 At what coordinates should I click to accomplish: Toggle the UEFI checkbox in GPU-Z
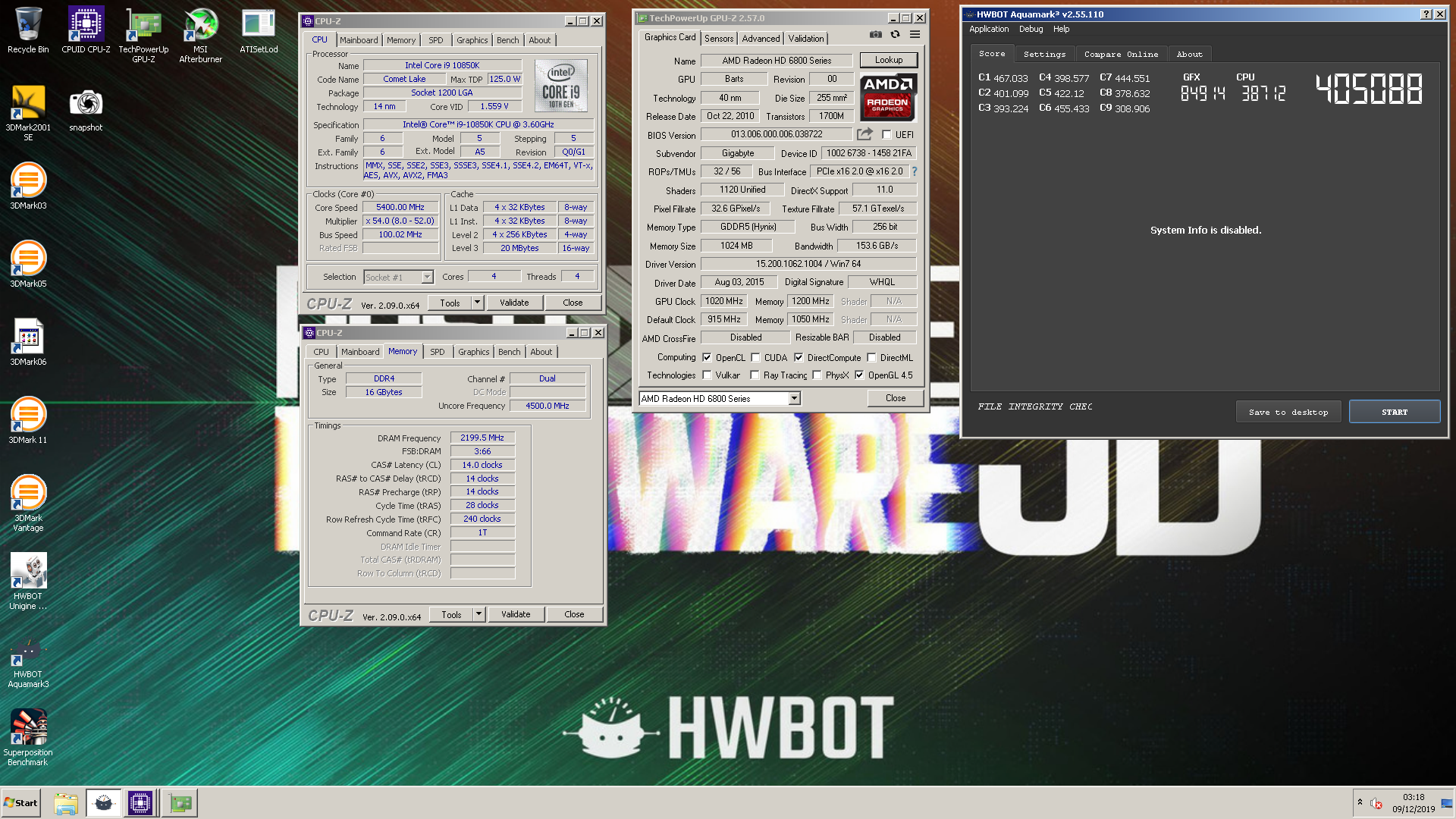[x=886, y=135]
